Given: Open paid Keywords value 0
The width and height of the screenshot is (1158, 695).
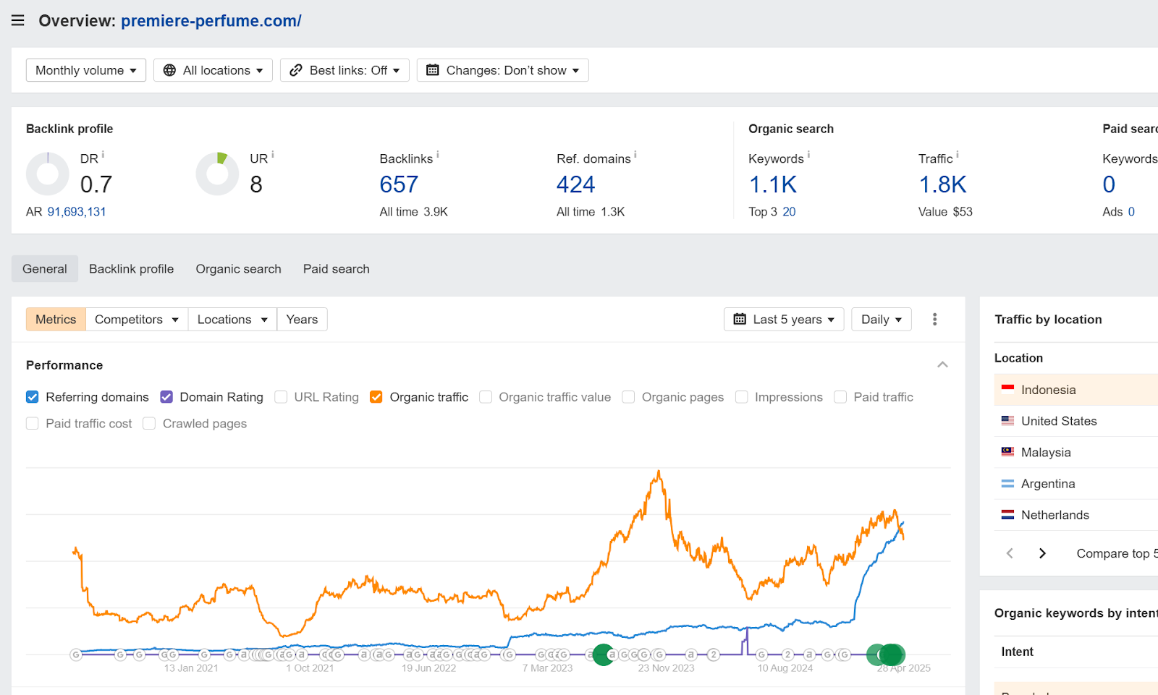Looking at the screenshot, I should click(x=1109, y=185).
